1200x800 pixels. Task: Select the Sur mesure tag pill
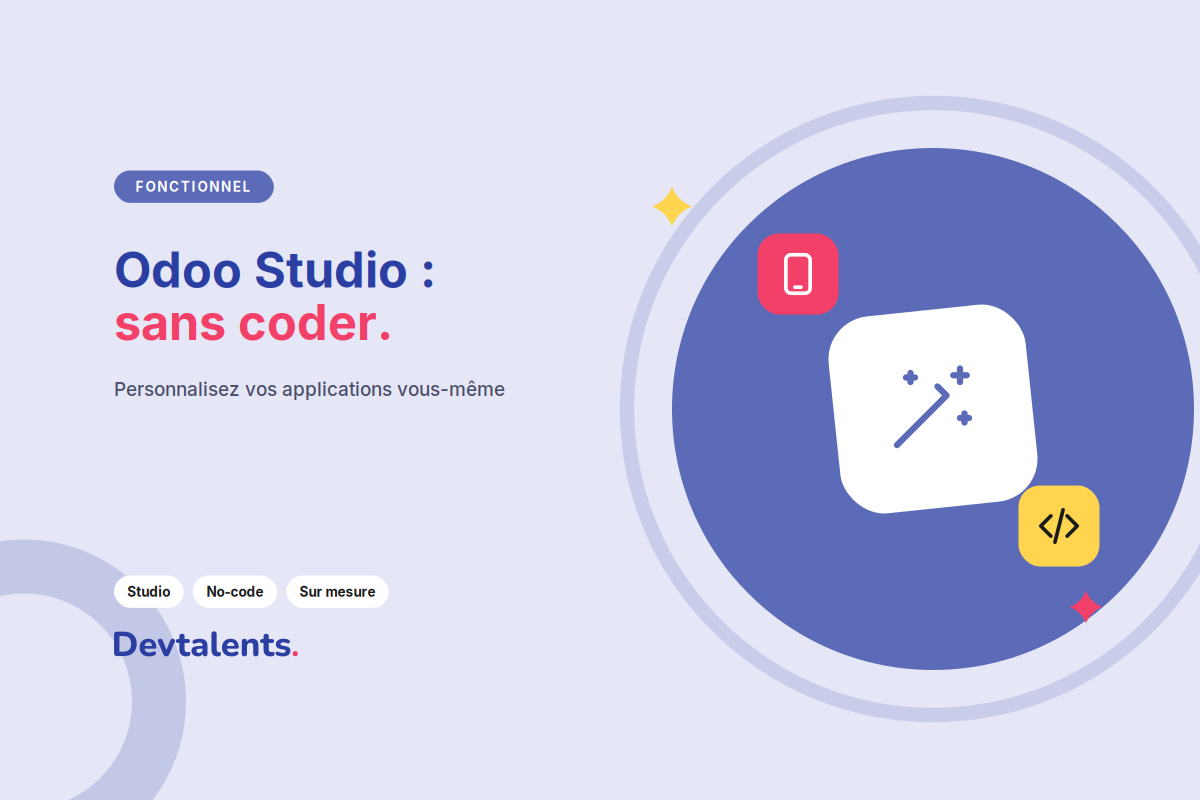click(337, 592)
